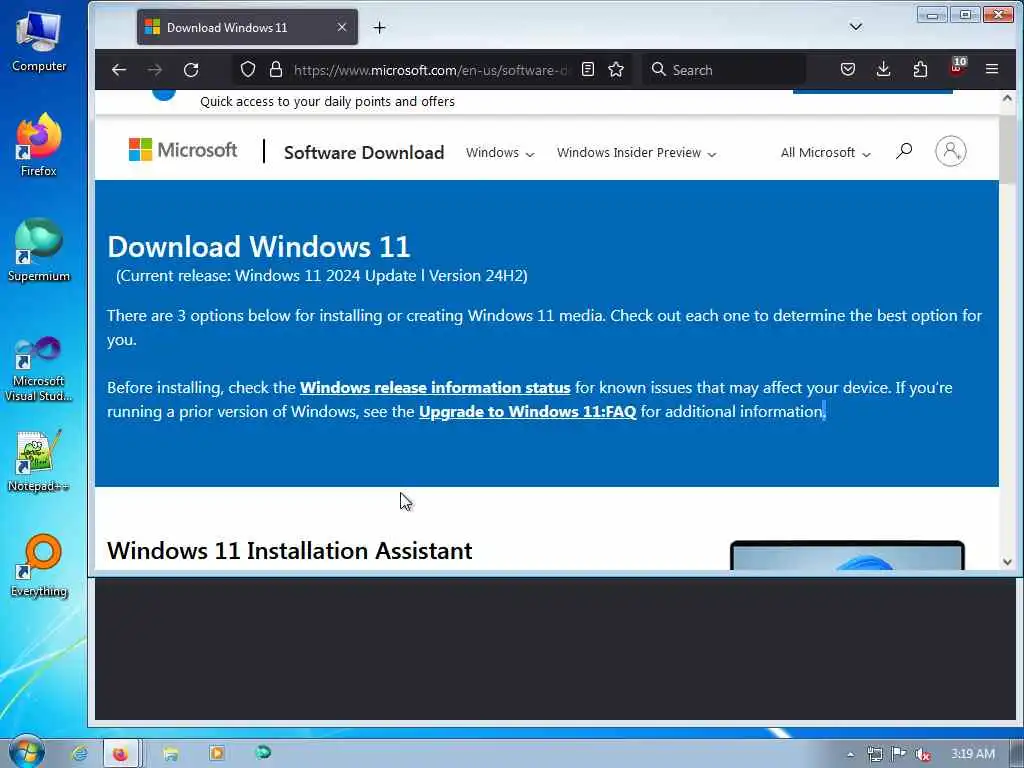Expand the Windows navigation menu
Viewport: 1024px width, 768px height.
pos(500,153)
